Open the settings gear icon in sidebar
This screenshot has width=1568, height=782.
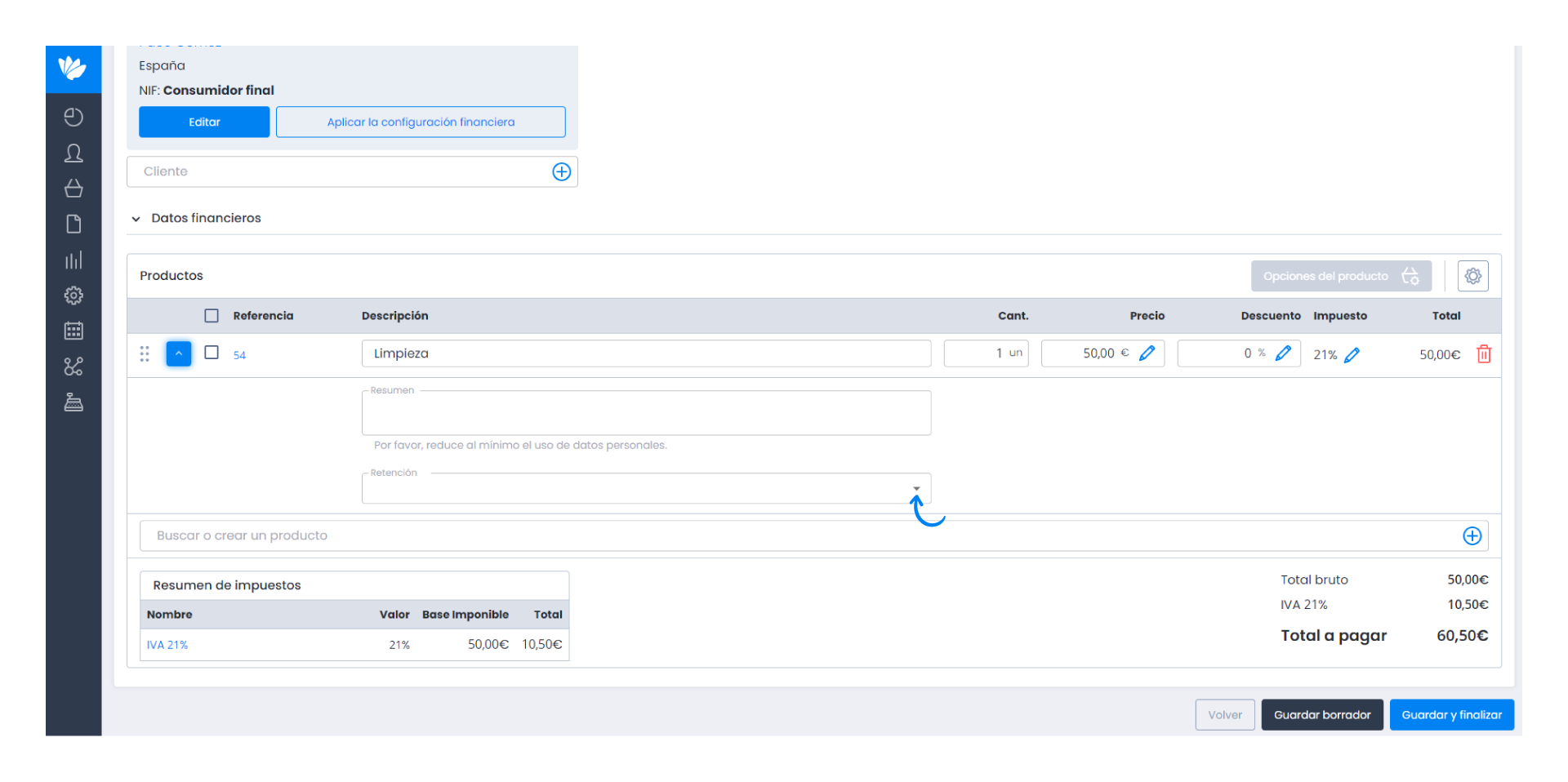click(x=73, y=295)
